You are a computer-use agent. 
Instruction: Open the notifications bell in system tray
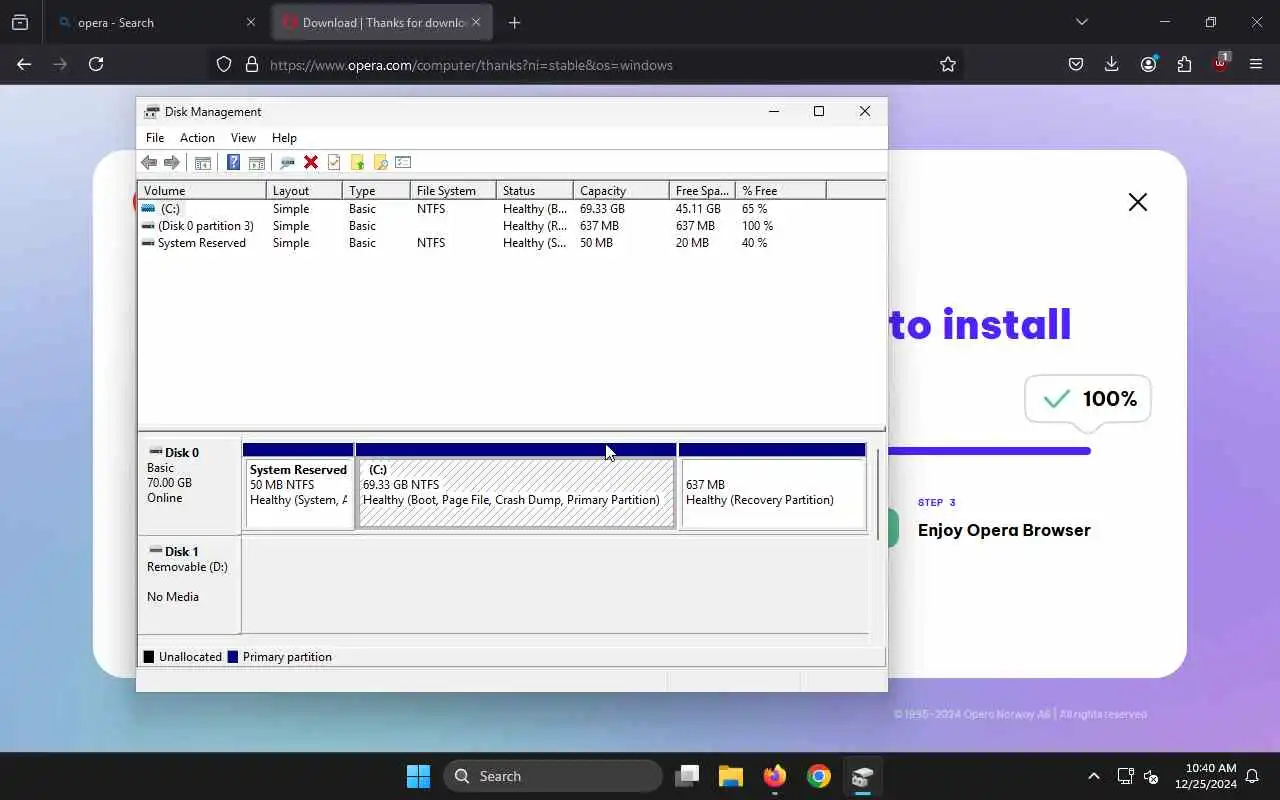[1251, 776]
